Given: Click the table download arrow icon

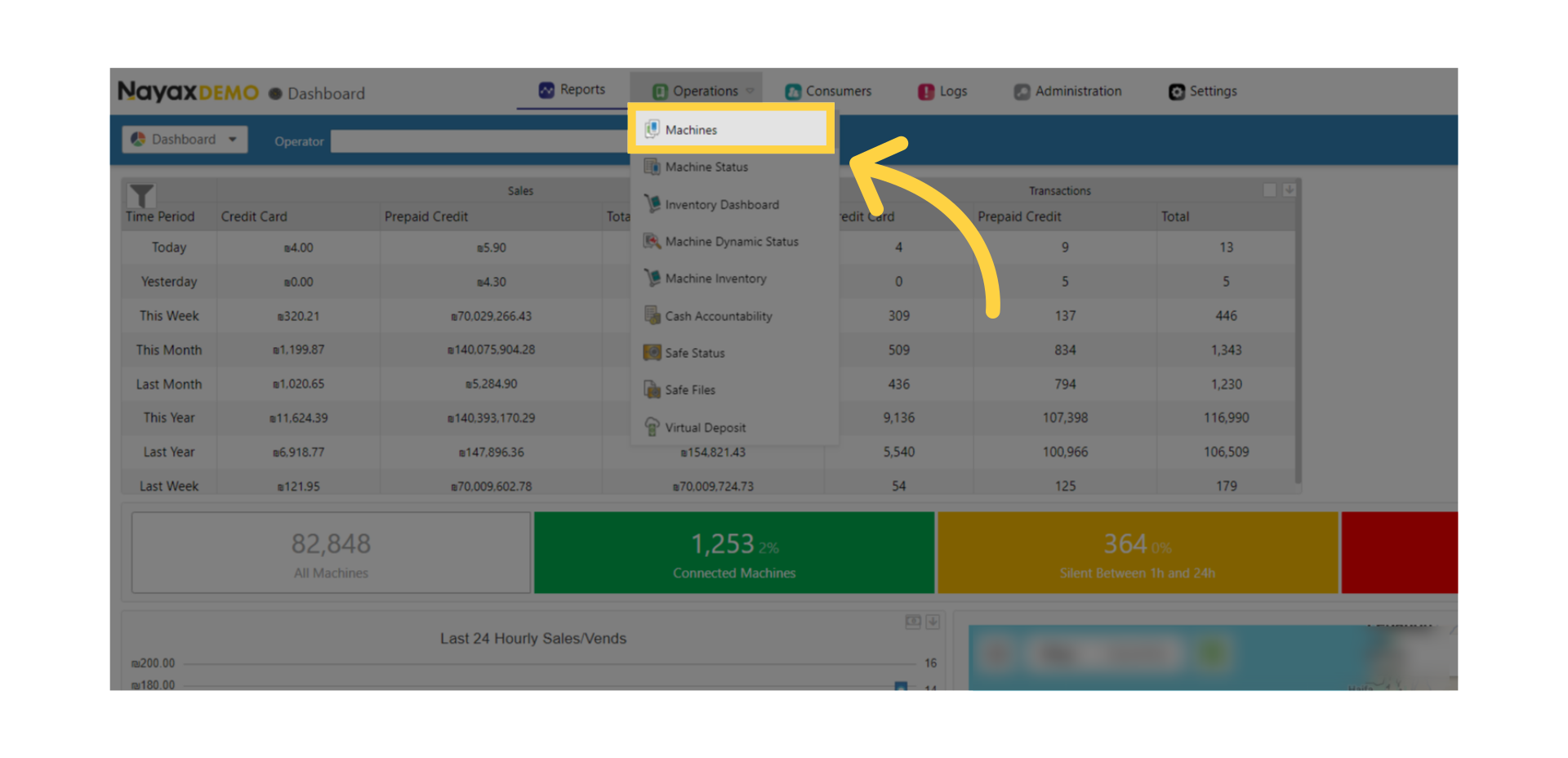Looking at the screenshot, I should [1289, 189].
